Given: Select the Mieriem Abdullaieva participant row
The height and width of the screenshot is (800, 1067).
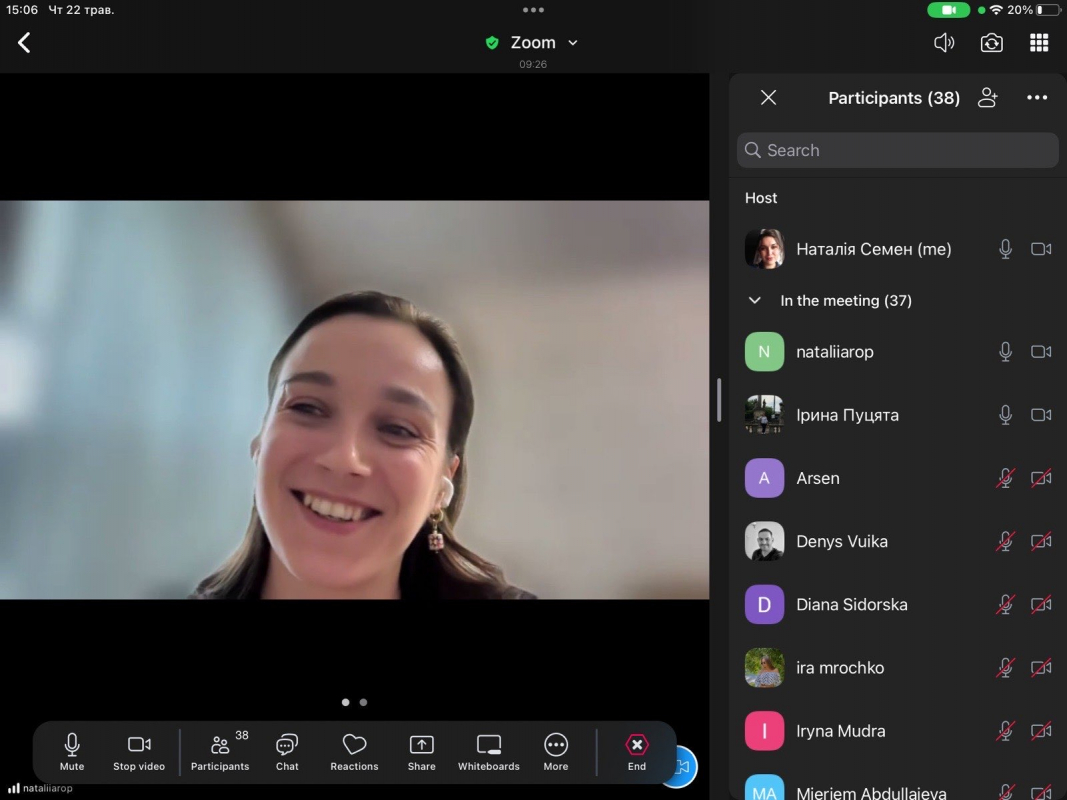Looking at the screenshot, I should click(898, 787).
